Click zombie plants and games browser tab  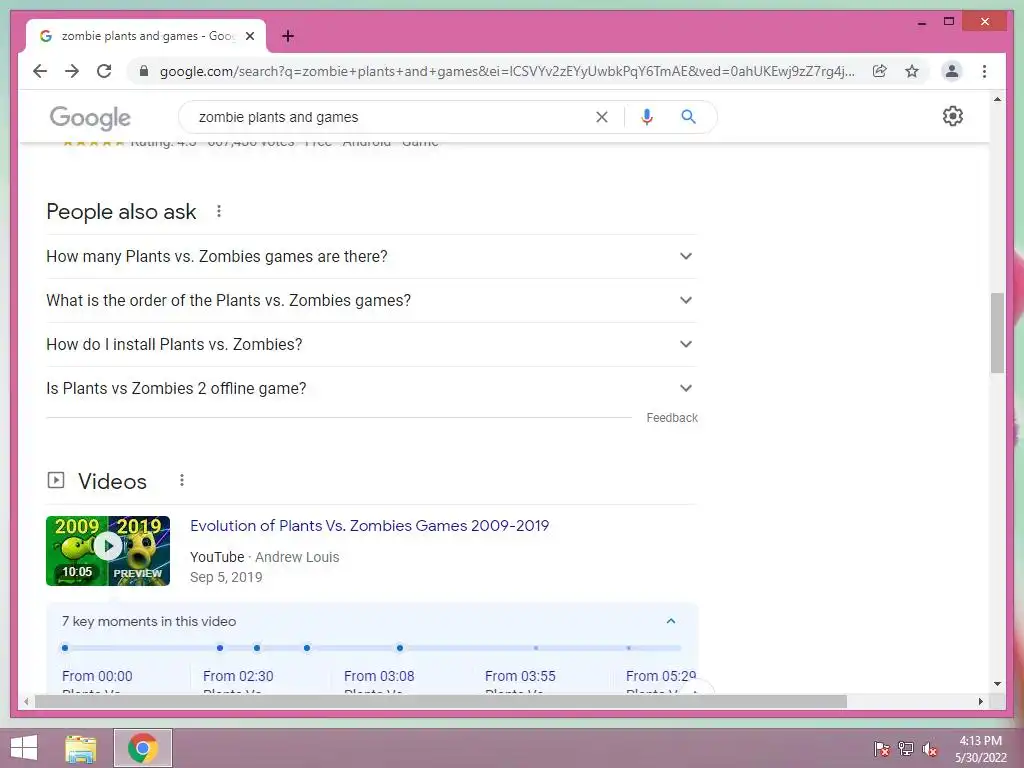point(146,36)
